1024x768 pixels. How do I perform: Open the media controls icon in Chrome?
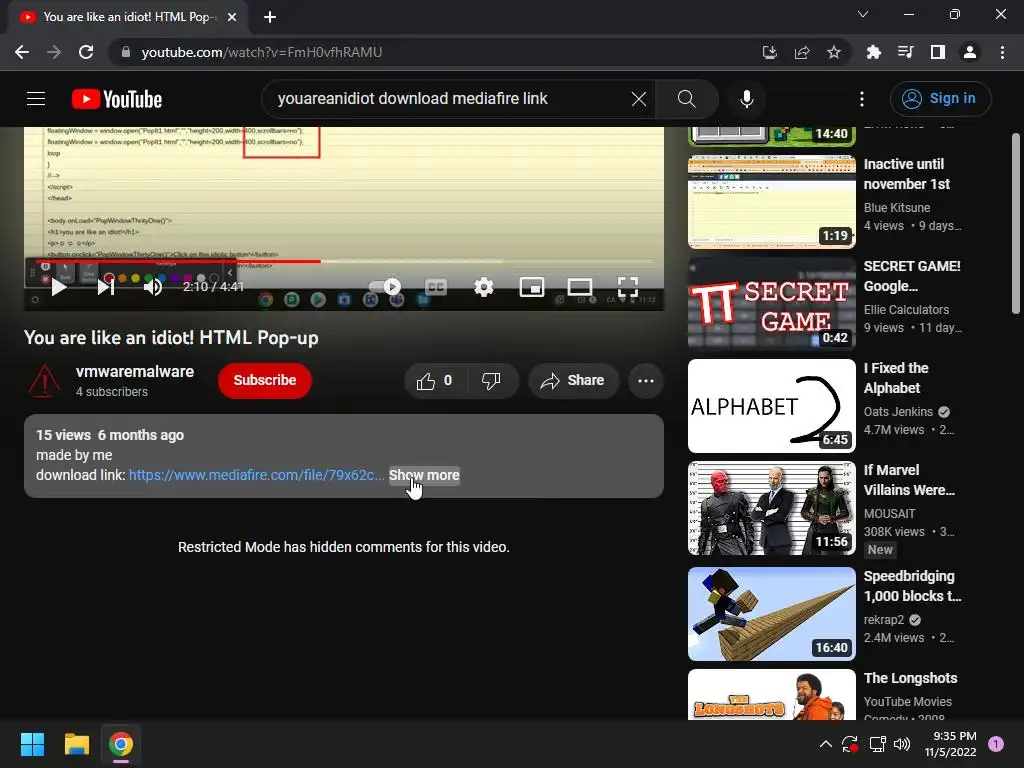pyautogui.click(x=906, y=52)
